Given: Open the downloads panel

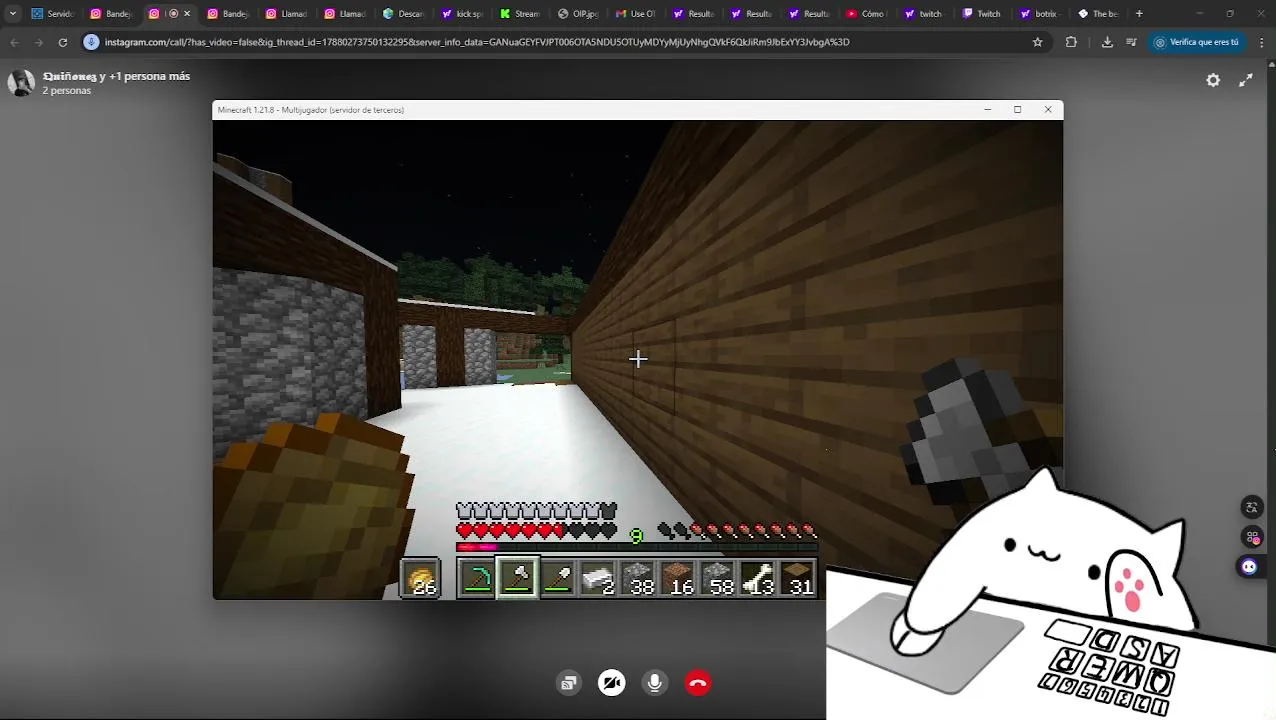Looking at the screenshot, I should 1107,42.
